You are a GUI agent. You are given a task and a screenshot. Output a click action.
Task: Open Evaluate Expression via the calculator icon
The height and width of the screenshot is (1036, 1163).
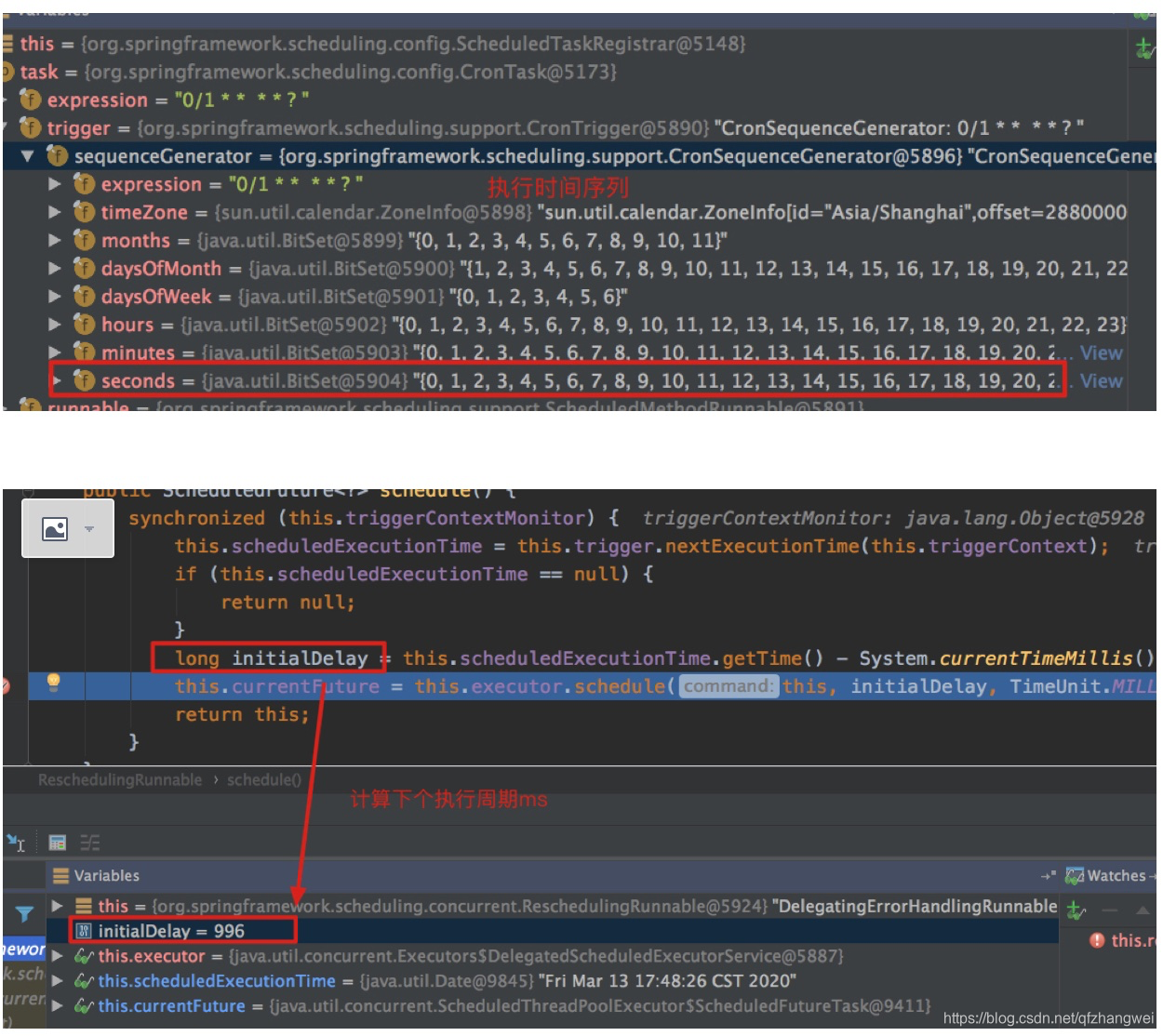pyautogui.click(x=58, y=843)
